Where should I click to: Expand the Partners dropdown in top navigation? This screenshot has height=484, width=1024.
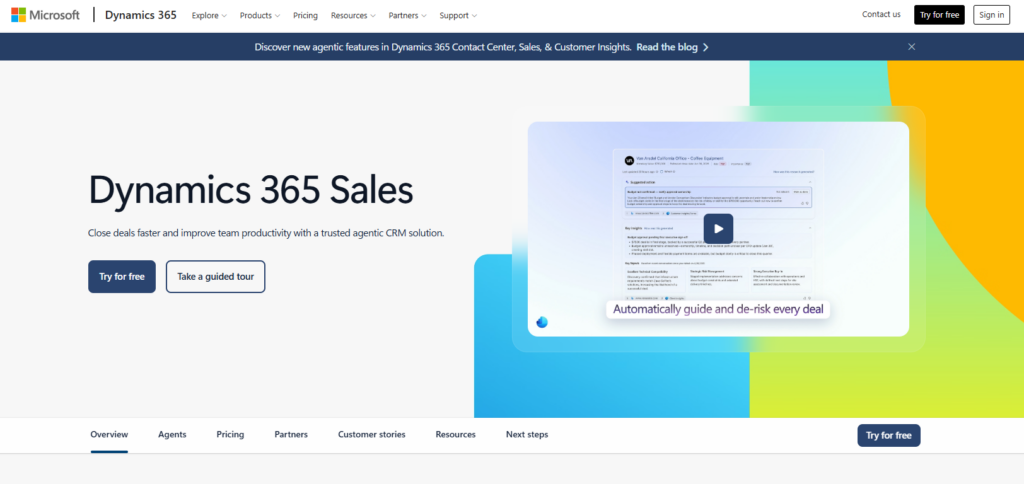(x=407, y=15)
